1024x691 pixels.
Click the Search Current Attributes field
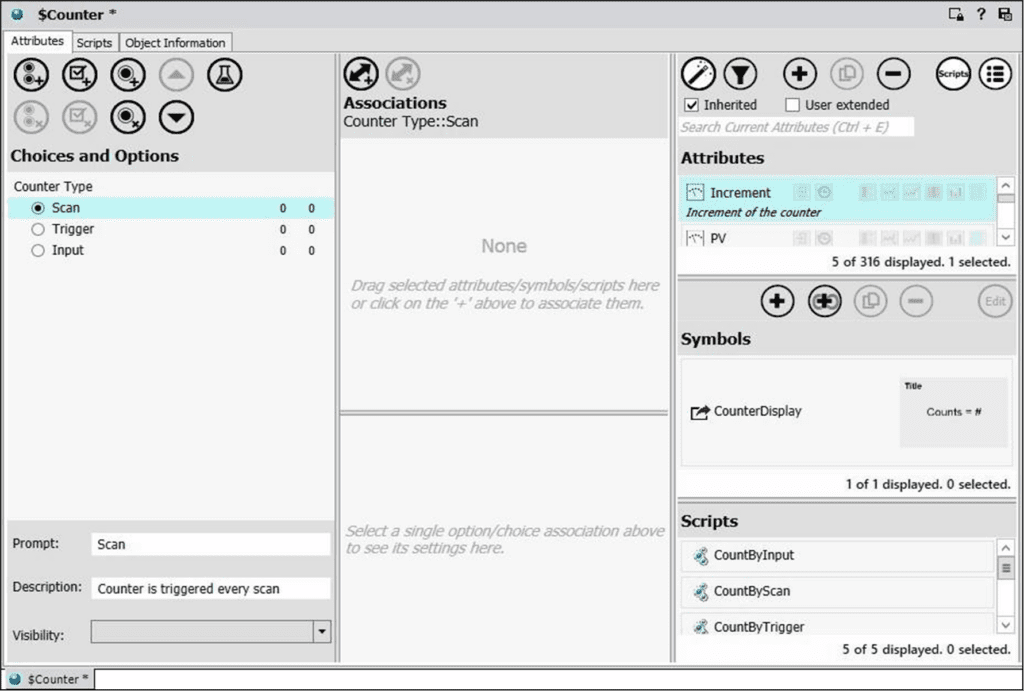click(x=795, y=127)
